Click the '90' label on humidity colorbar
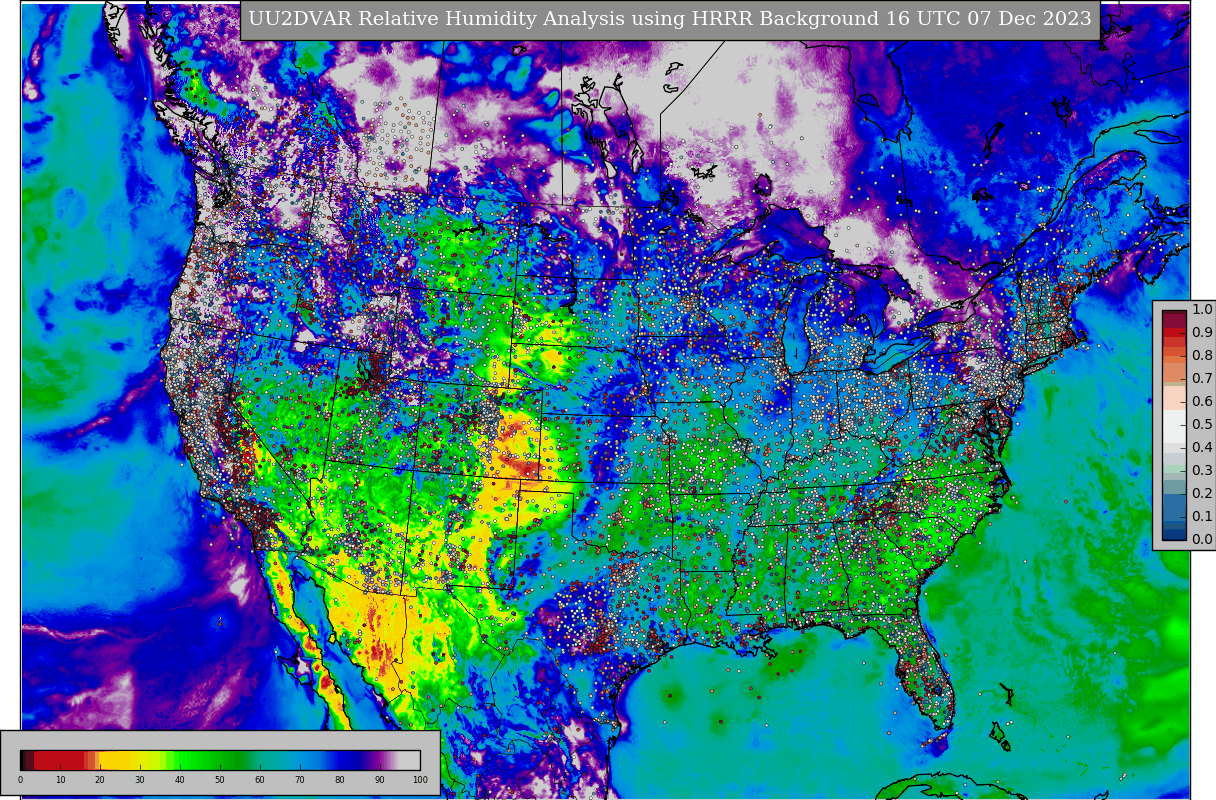The width and height of the screenshot is (1216, 800). [380, 780]
